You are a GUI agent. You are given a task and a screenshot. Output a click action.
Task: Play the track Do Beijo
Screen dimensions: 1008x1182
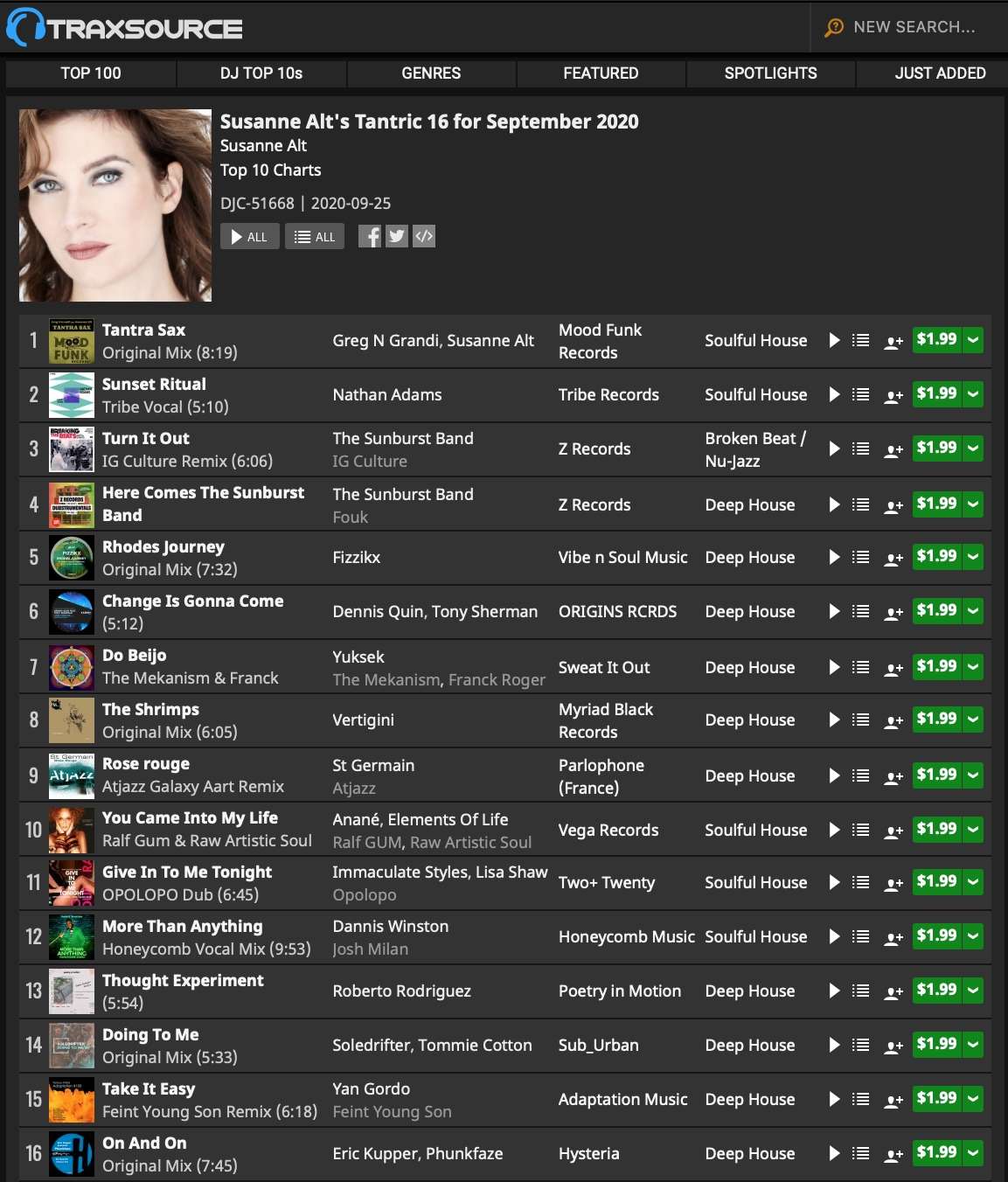point(834,667)
